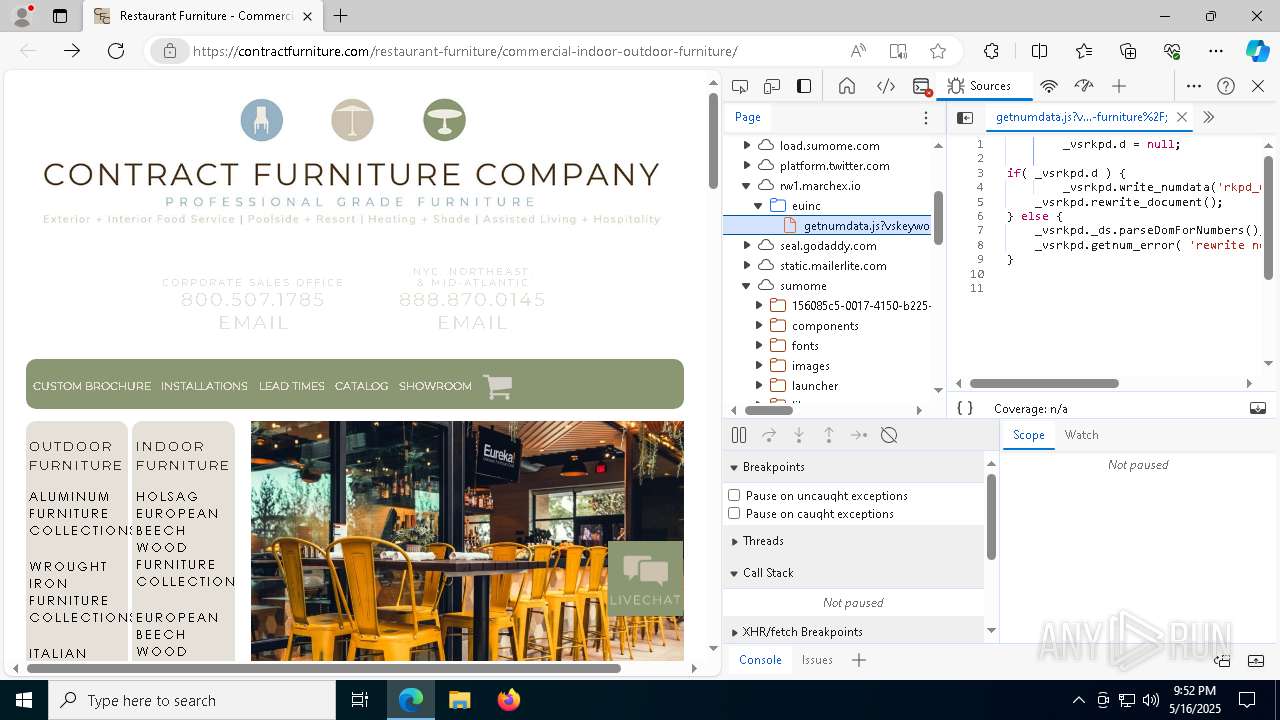This screenshot has height=720, width=1280.
Task: Open Customize and control DevTools ellipsis
Action: tap(1194, 86)
